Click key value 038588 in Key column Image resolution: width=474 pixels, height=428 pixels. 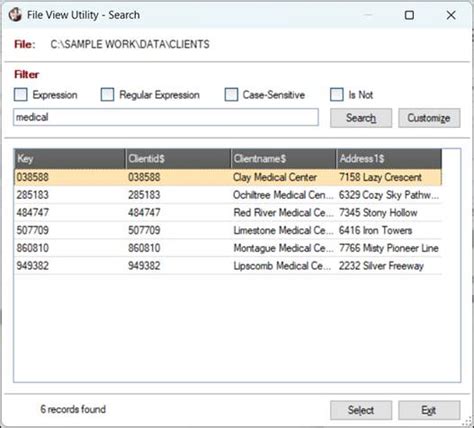[33, 177]
